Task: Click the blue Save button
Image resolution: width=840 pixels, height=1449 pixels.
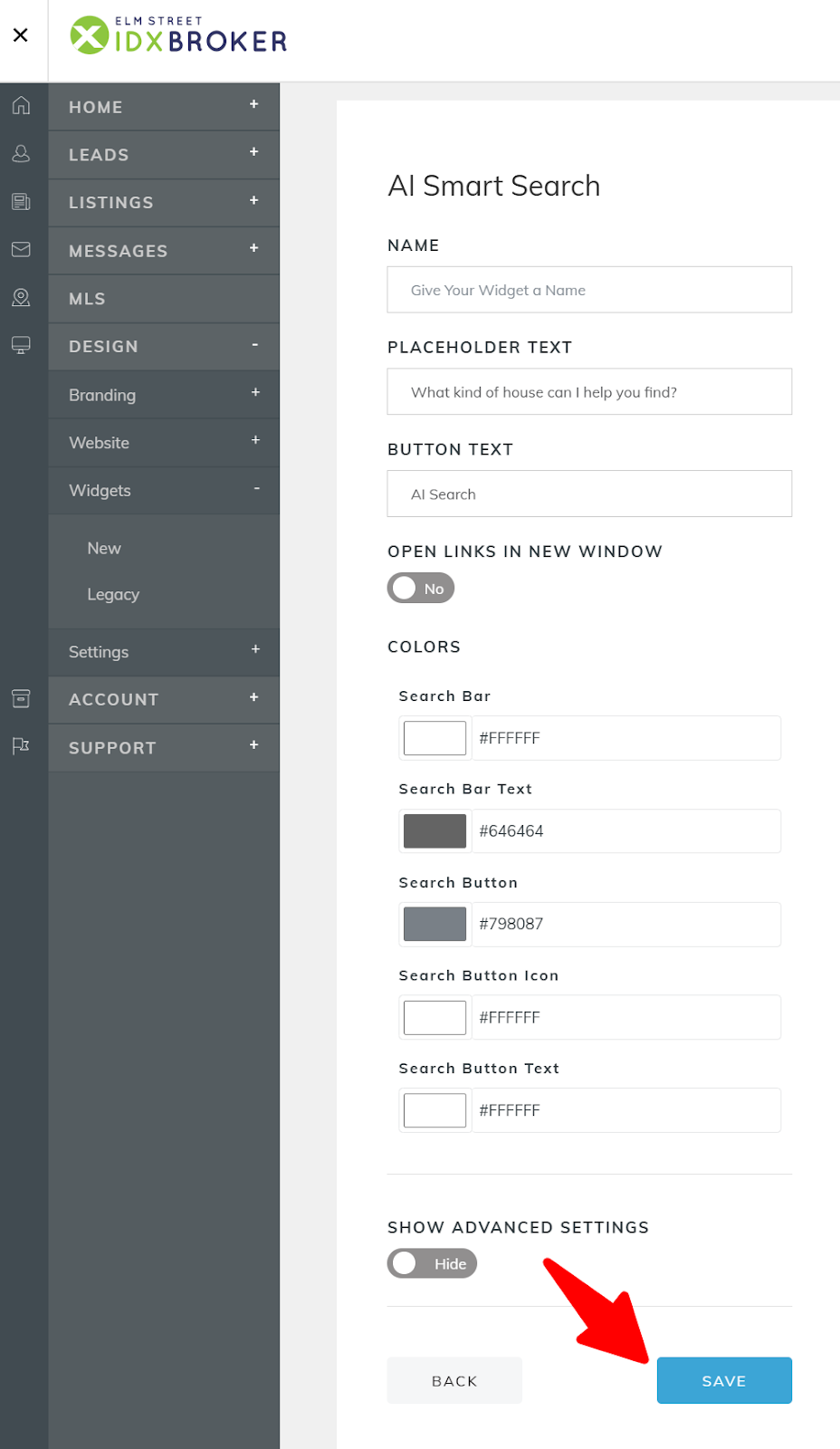Action: [724, 1380]
